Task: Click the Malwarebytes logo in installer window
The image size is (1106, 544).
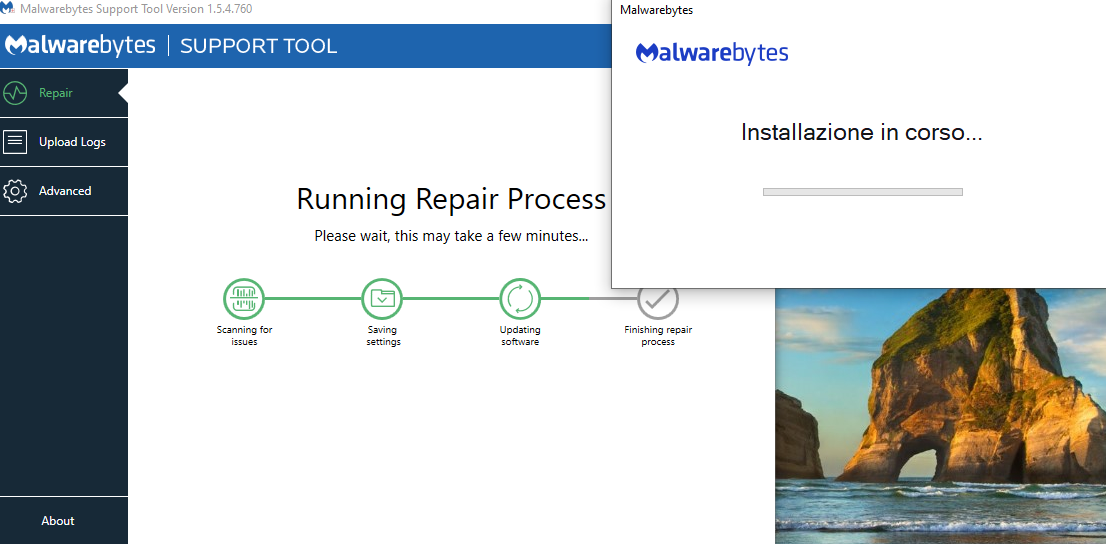Action: click(x=712, y=54)
